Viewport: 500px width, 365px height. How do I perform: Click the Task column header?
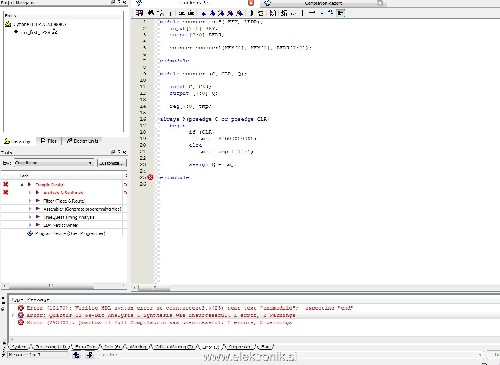[24, 175]
